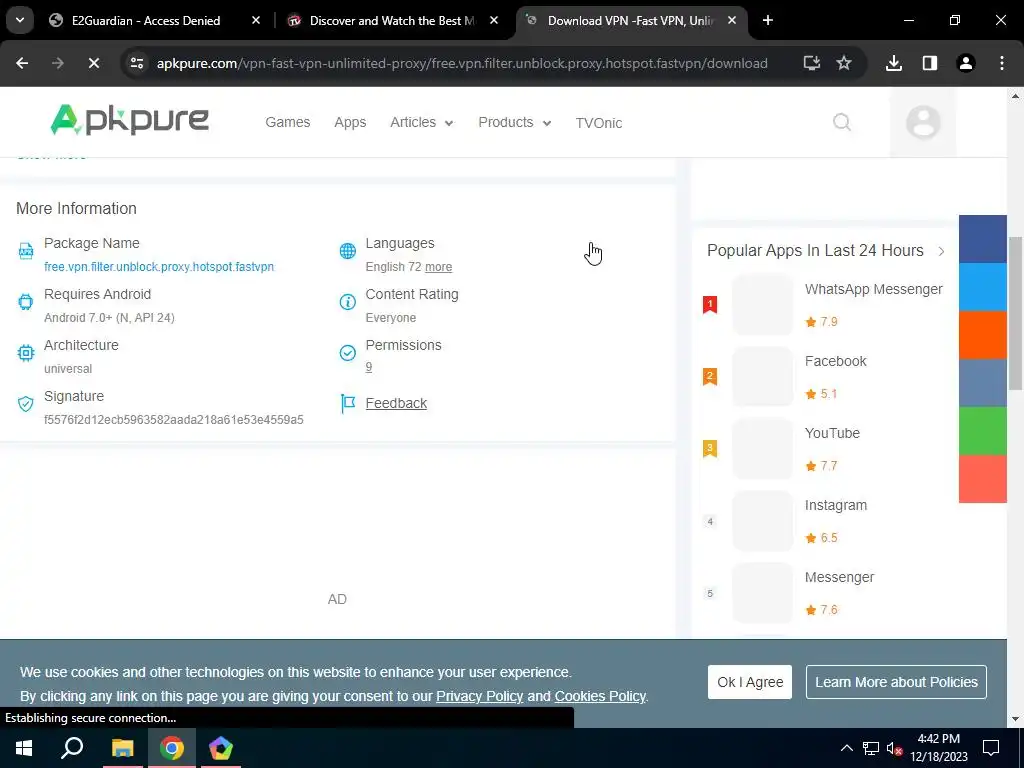Click the green share swatch

(x=982, y=431)
